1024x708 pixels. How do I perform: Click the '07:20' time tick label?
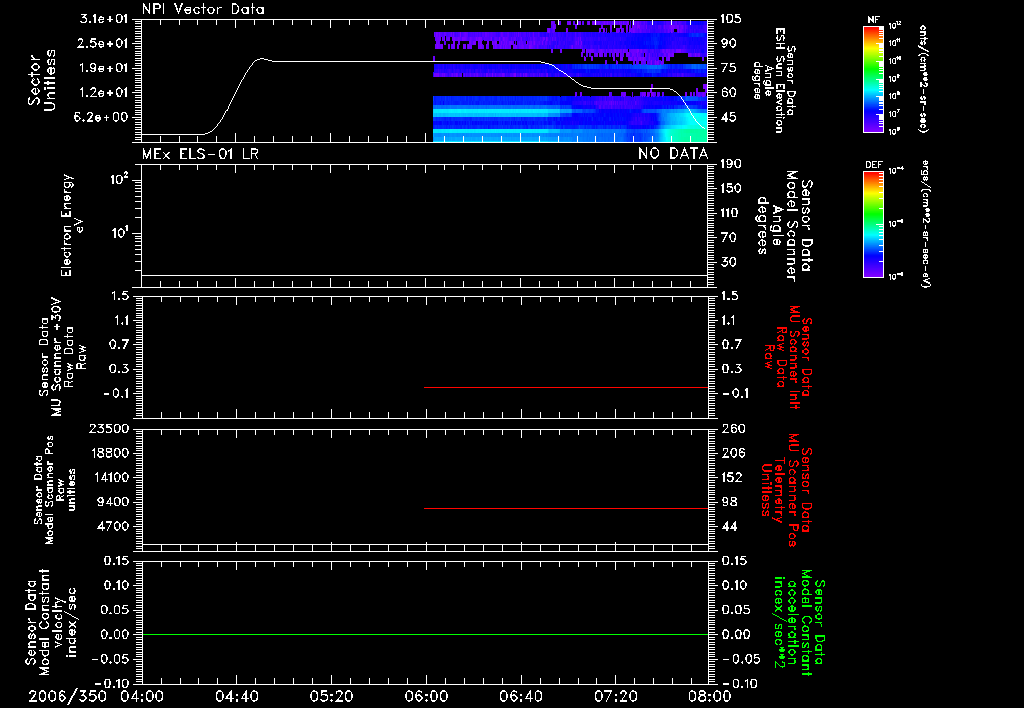[x=615, y=696]
